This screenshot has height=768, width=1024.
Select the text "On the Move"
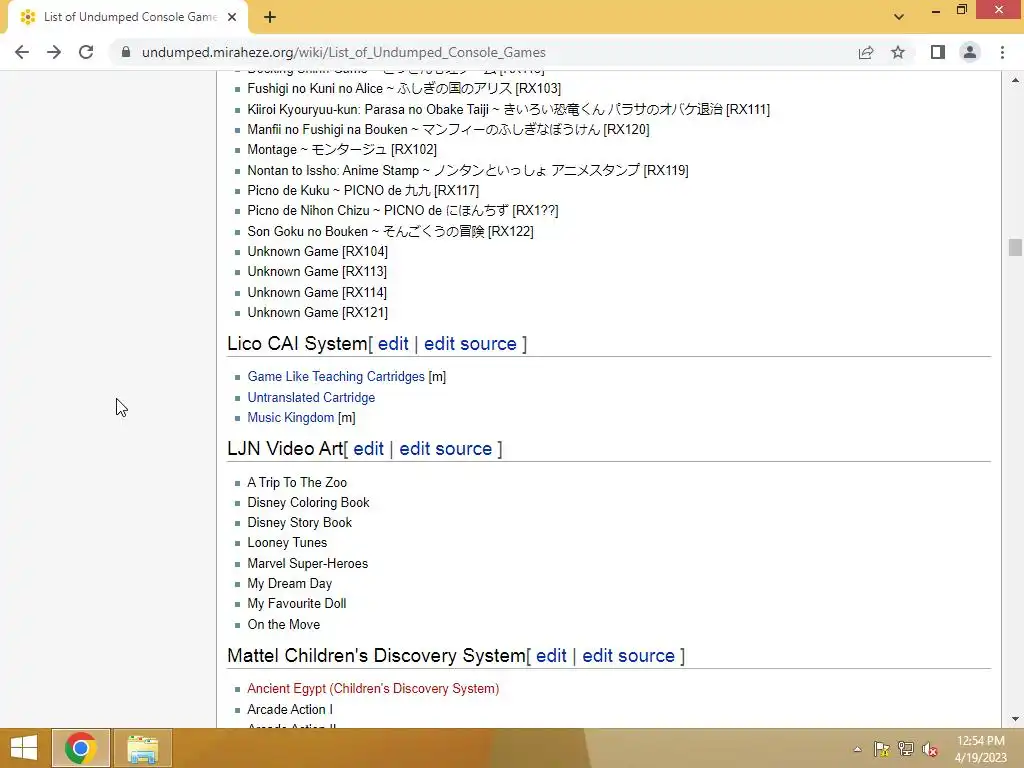pyautogui.click(x=283, y=625)
